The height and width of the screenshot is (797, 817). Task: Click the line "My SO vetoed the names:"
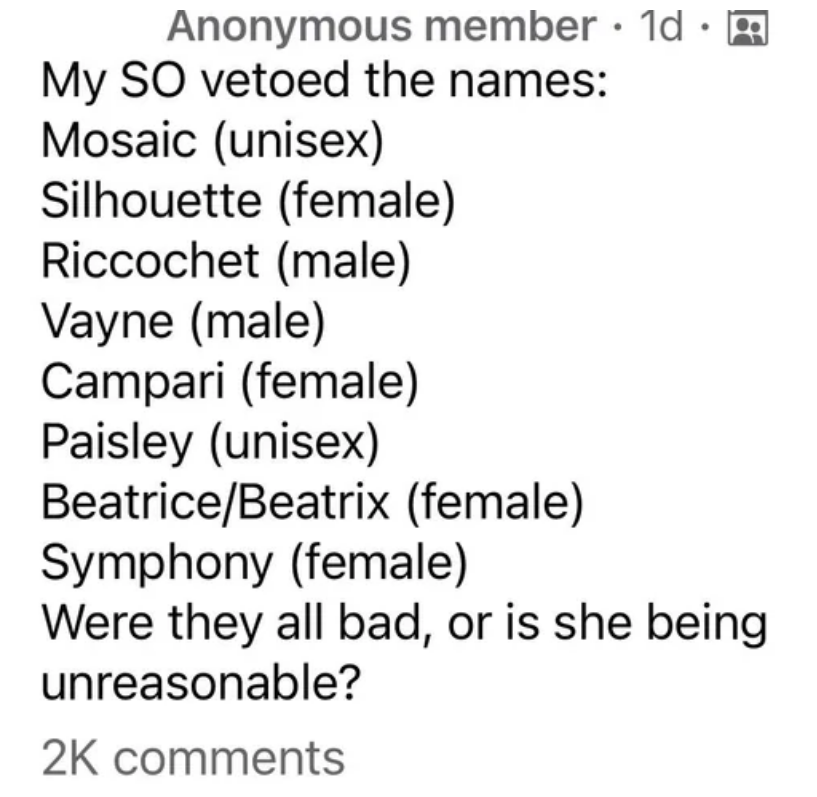pyautogui.click(x=324, y=81)
